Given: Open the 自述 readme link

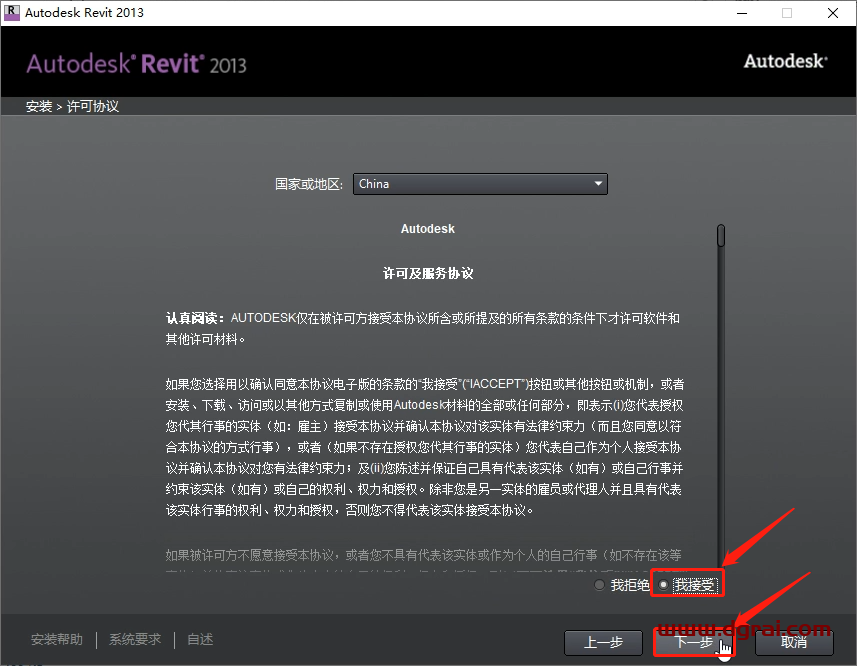Looking at the screenshot, I should click(200, 639).
